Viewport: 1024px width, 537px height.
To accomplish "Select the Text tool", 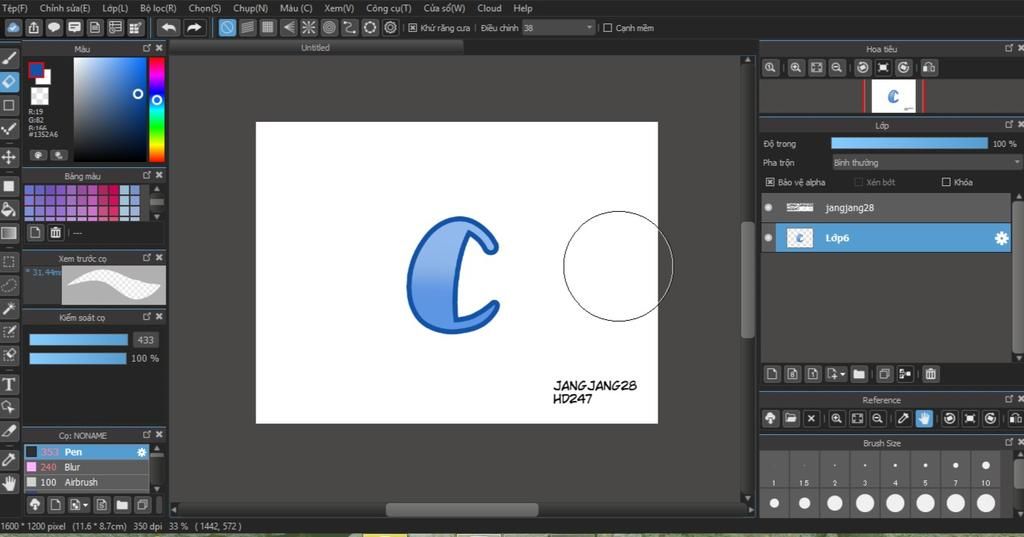I will point(9,384).
